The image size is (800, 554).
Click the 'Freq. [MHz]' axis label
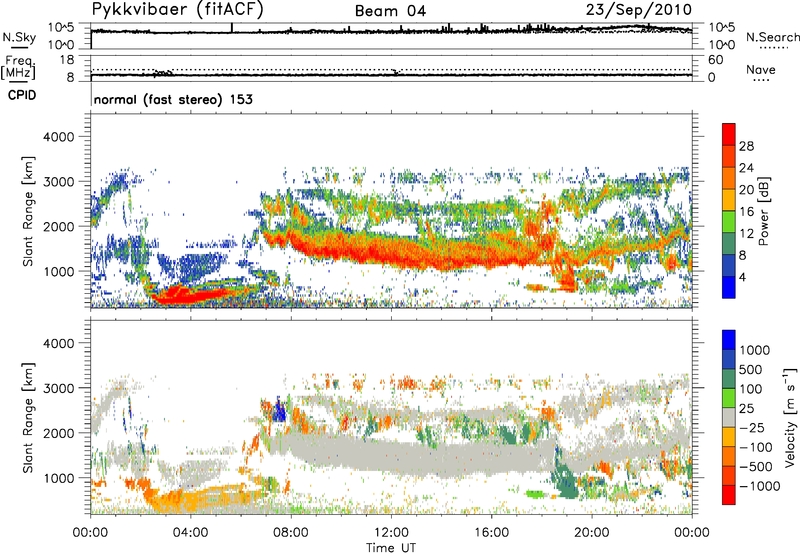(x=18, y=68)
